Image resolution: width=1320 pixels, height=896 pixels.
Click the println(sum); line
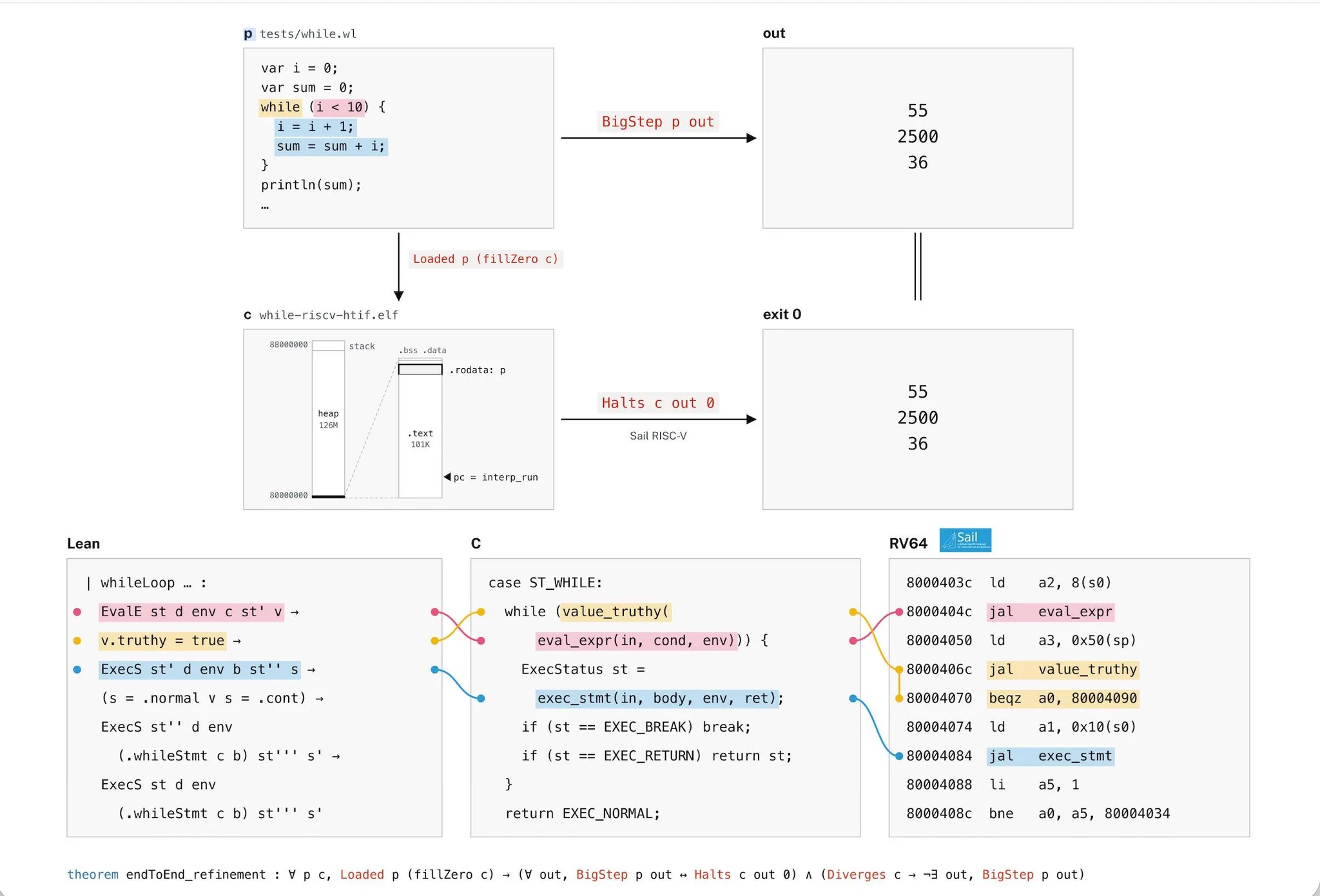click(311, 185)
